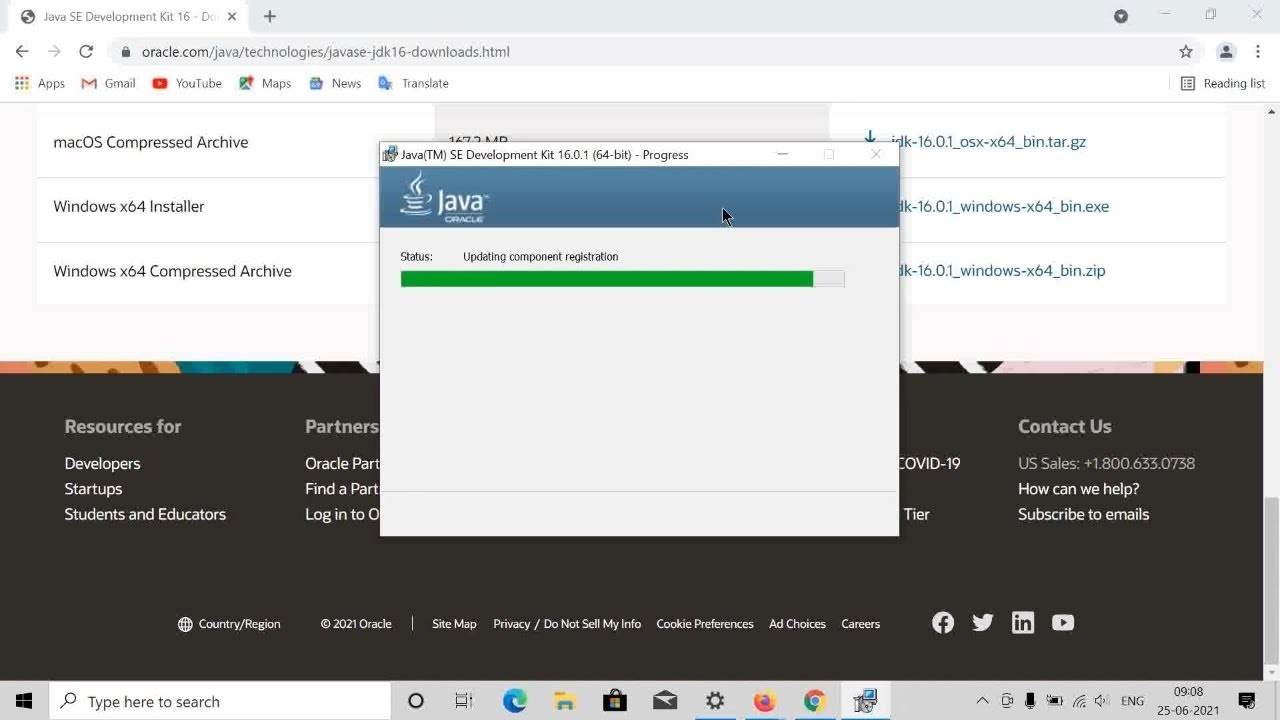Open Task View on taskbar
The width and height of the screenshot is (1280, 720).
pos(464,701)
